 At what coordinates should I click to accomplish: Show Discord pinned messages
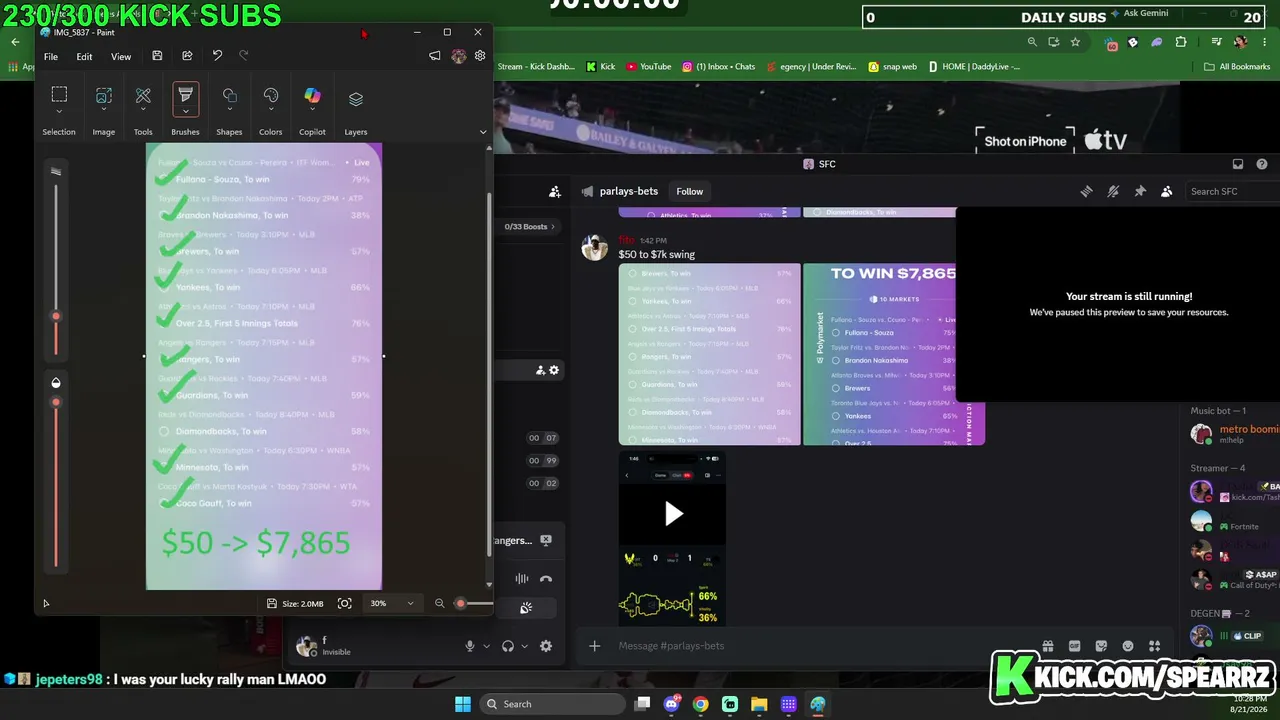coord(1140,191)
